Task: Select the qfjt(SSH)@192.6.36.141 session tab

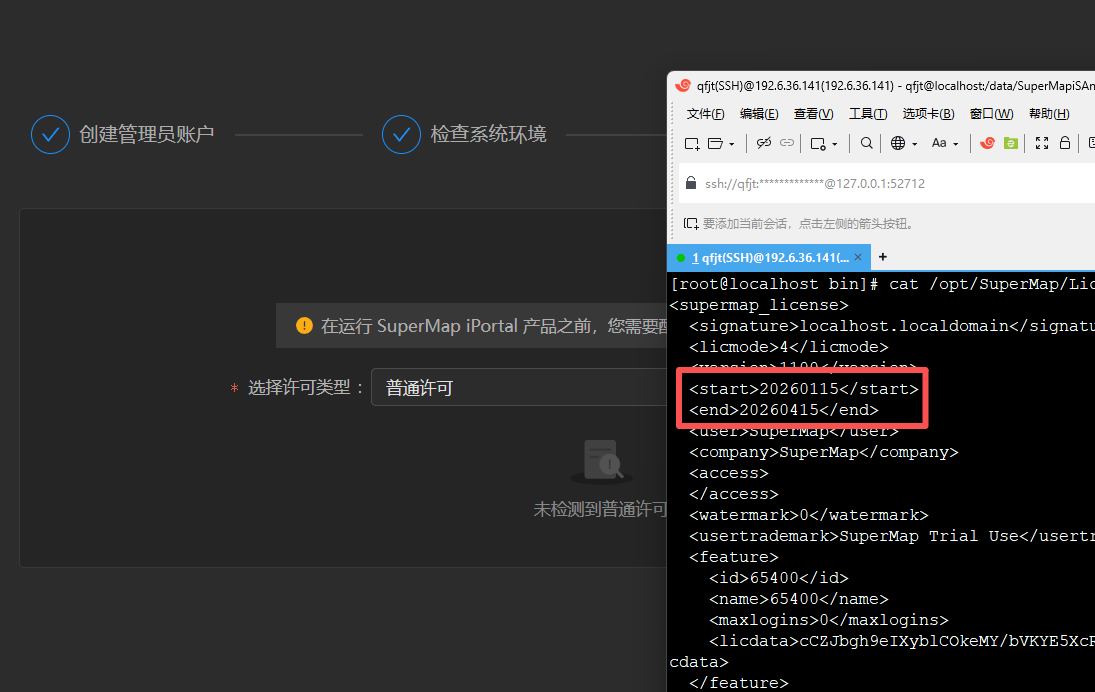Action: tap(770, 257)
